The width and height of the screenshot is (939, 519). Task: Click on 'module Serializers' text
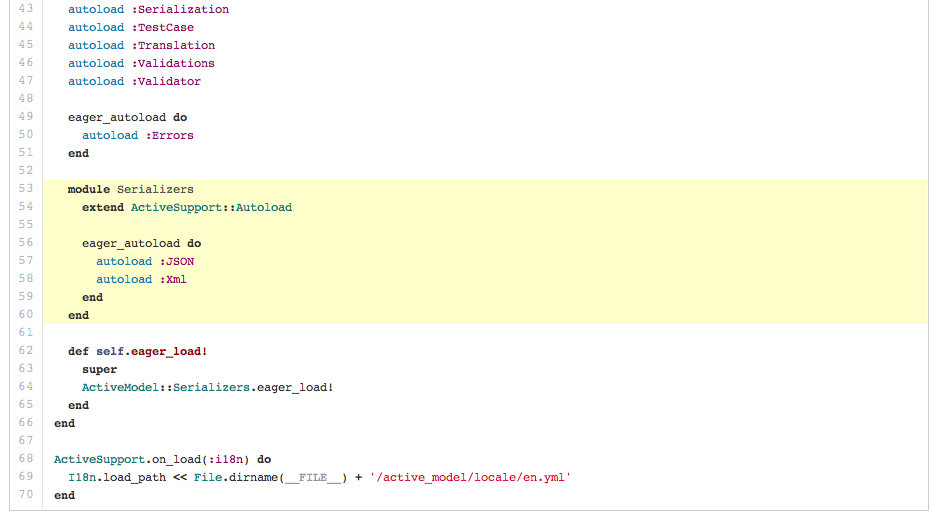(x=131, y=189)
